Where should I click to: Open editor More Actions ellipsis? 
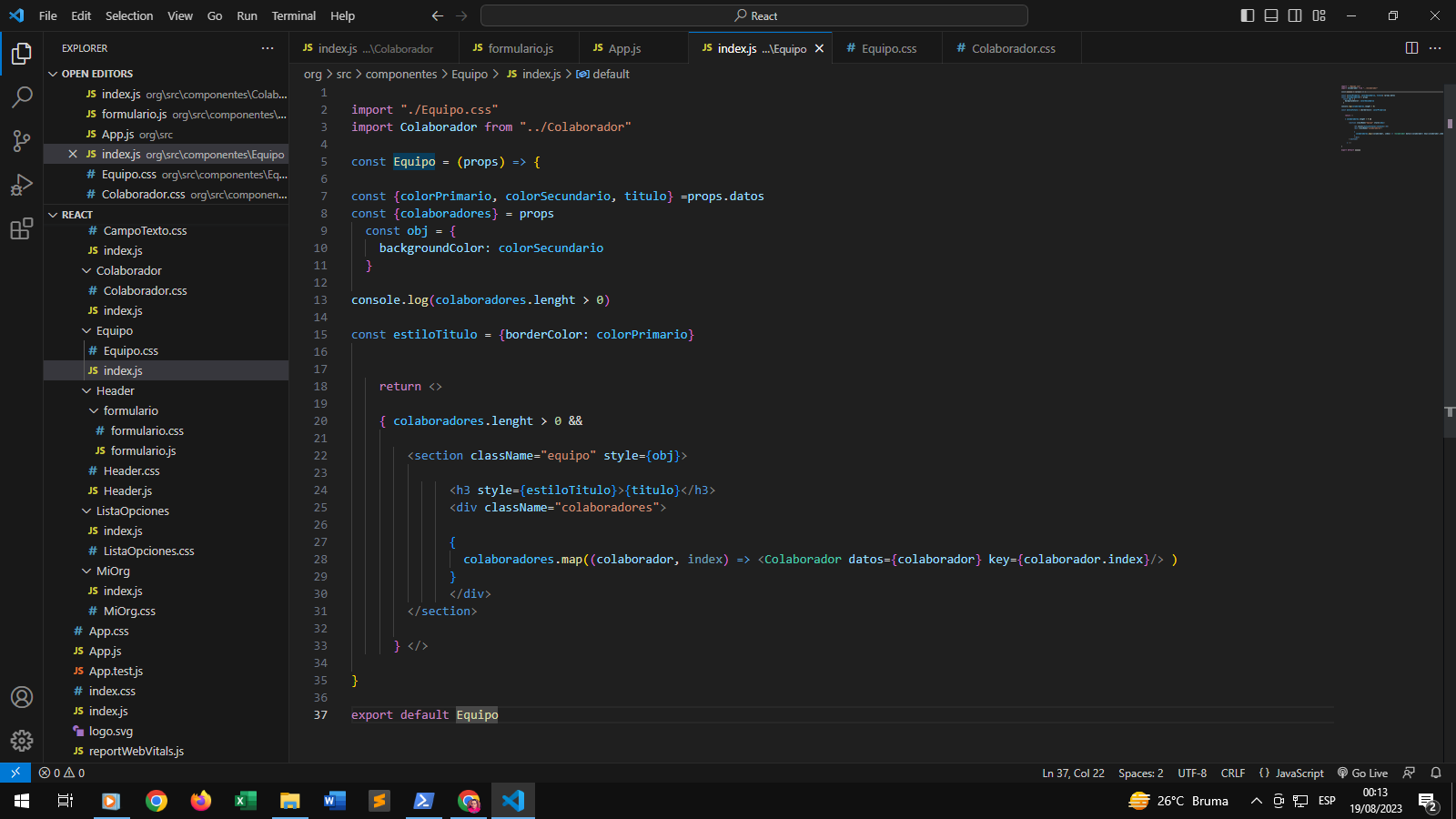pyautogui.click(x=1435, y=48)
